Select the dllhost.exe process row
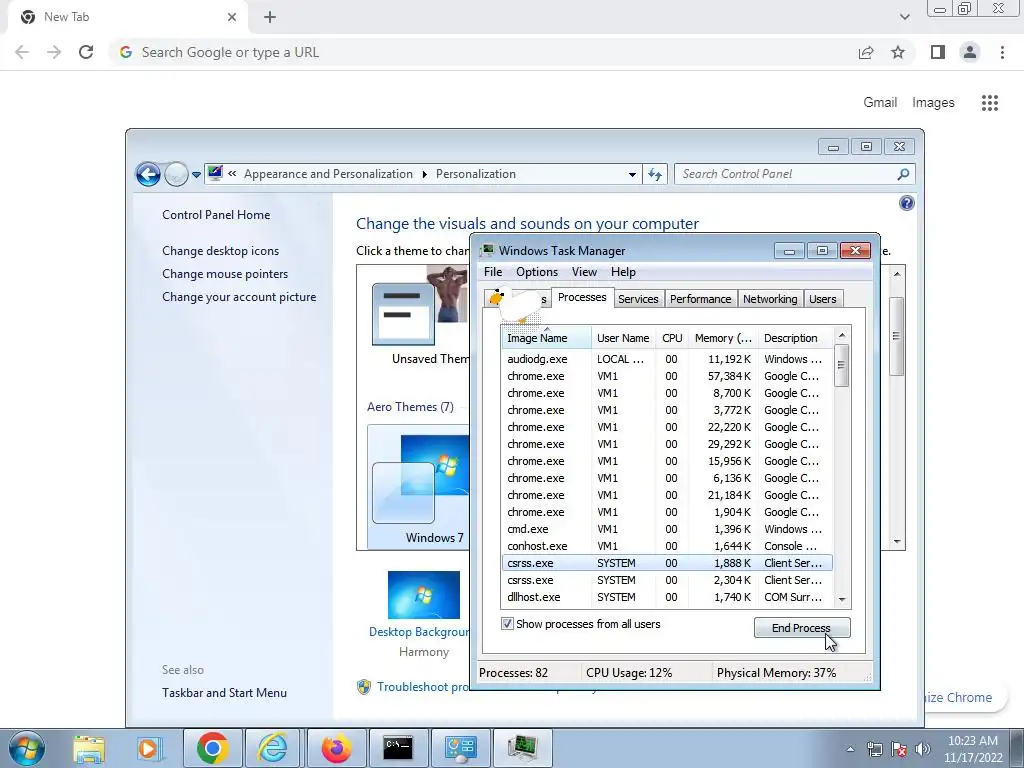The height and width of the screenshot is (768, 1024). pos(667,597)
